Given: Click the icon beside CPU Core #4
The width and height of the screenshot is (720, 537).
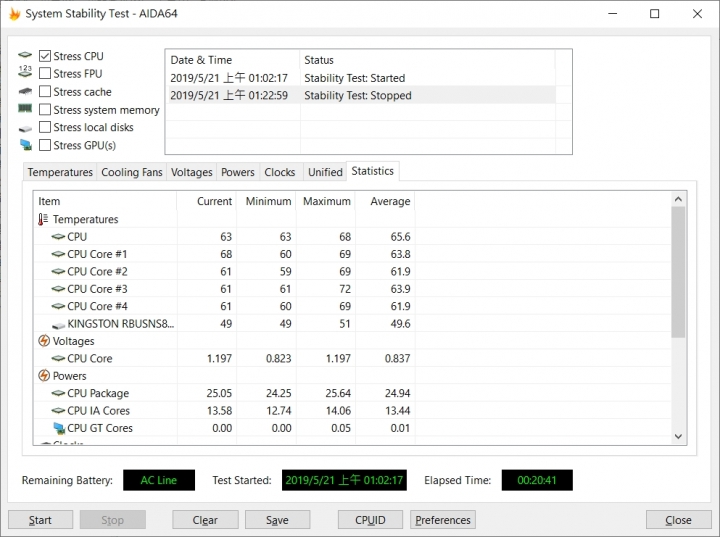Looking at the screenshot, I should 58,306.
